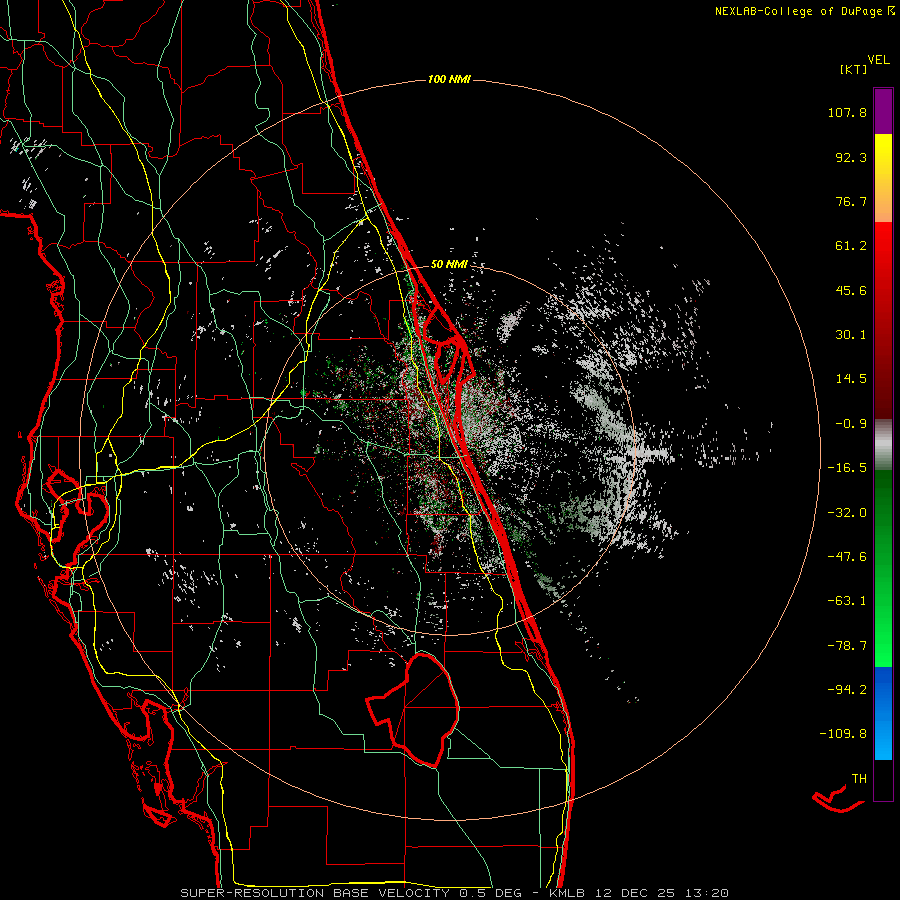Pick the gray near-zero segment of color bar
This screenshot has height=900, width=900.
[x=883, y=444]
